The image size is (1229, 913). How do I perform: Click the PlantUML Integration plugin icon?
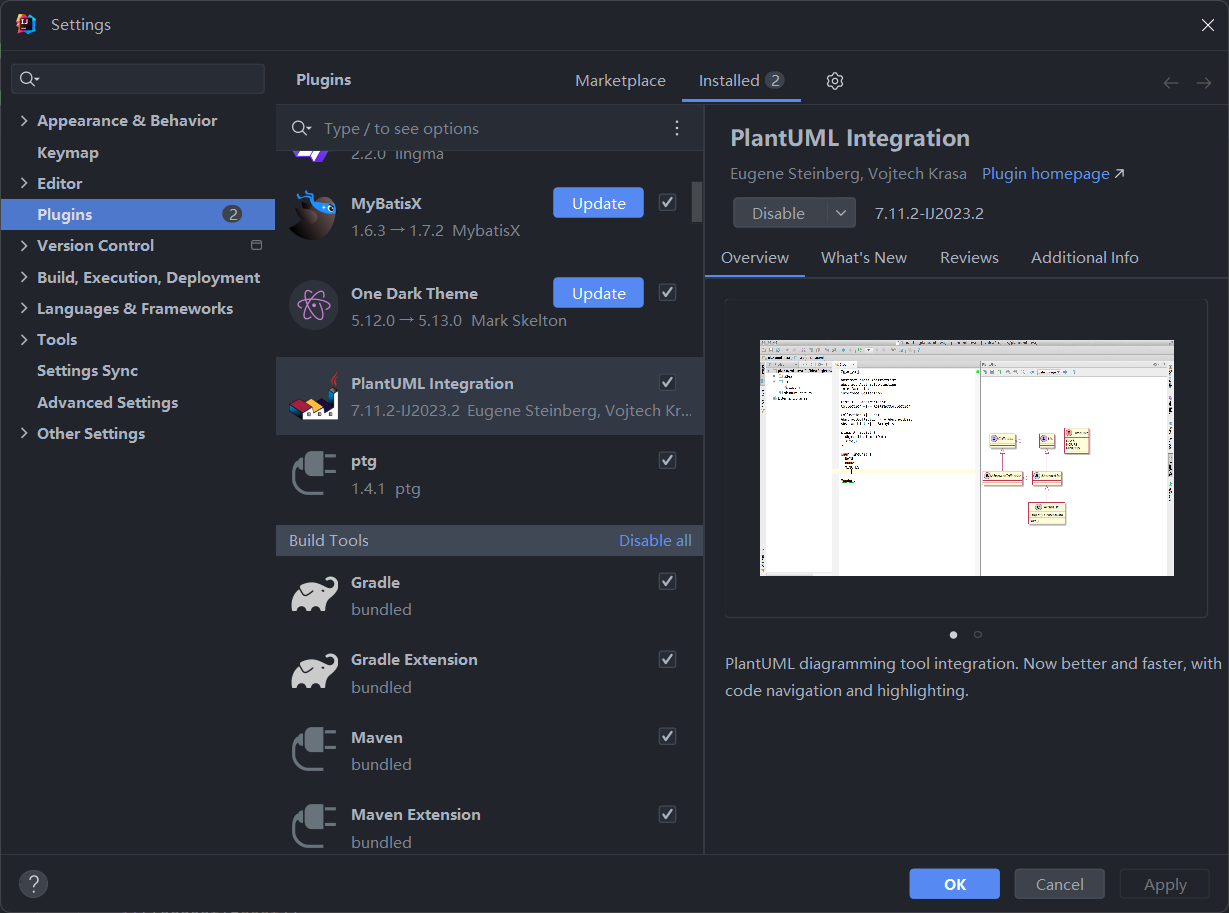pos(313,395)
